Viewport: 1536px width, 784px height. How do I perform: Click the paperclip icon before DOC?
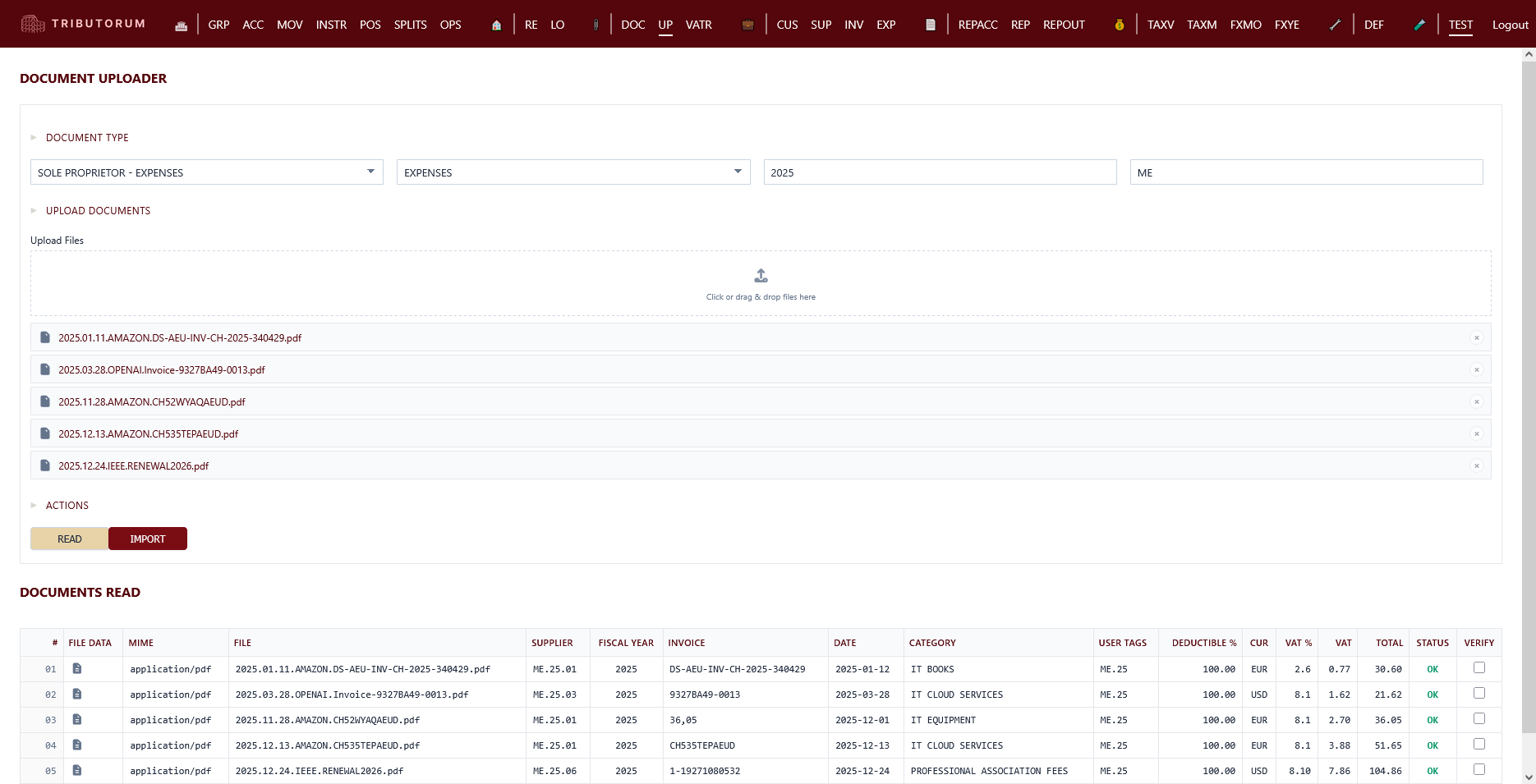(x=596, y=25)
